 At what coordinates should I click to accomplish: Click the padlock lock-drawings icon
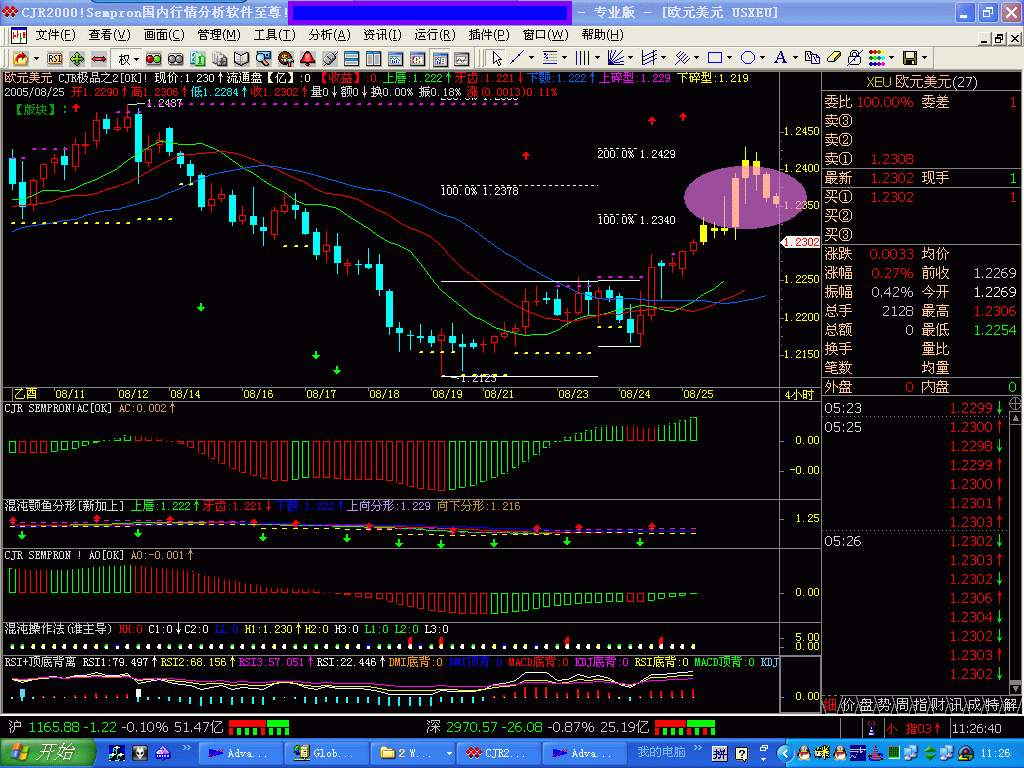(854, 59)
